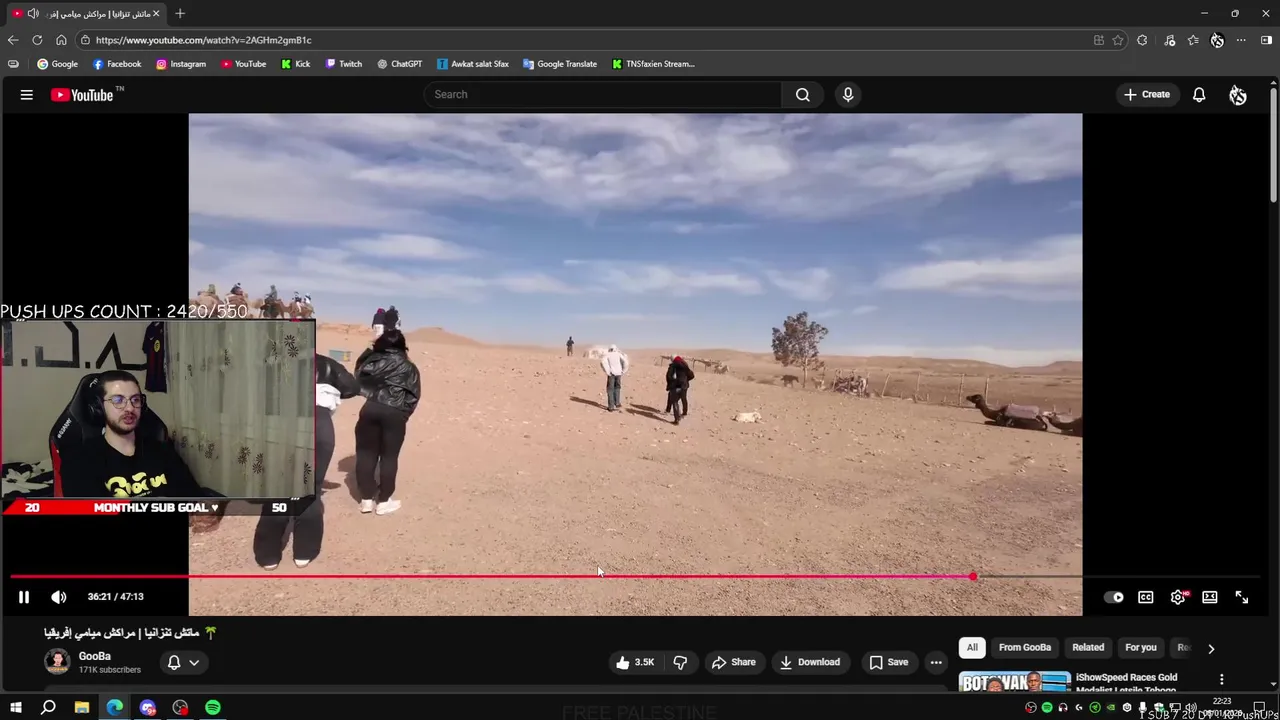Open more actions three-dot menu

click(x=936, y=662)
